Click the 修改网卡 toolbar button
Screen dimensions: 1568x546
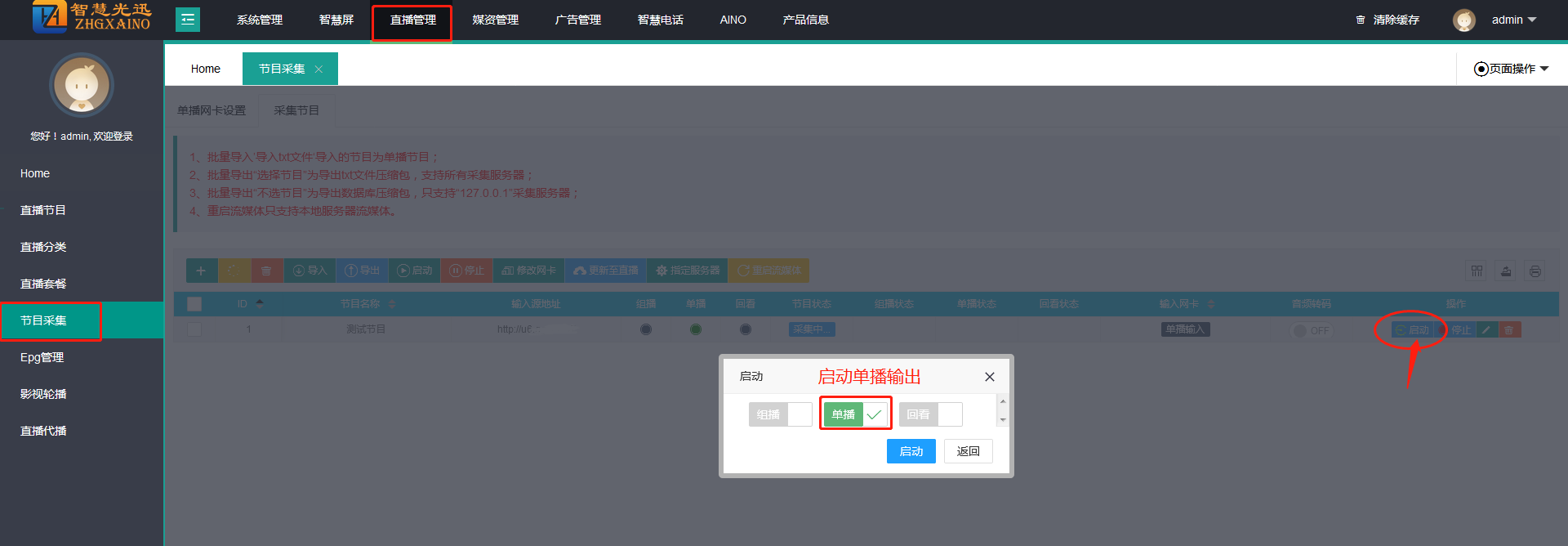tap(528, 271)
